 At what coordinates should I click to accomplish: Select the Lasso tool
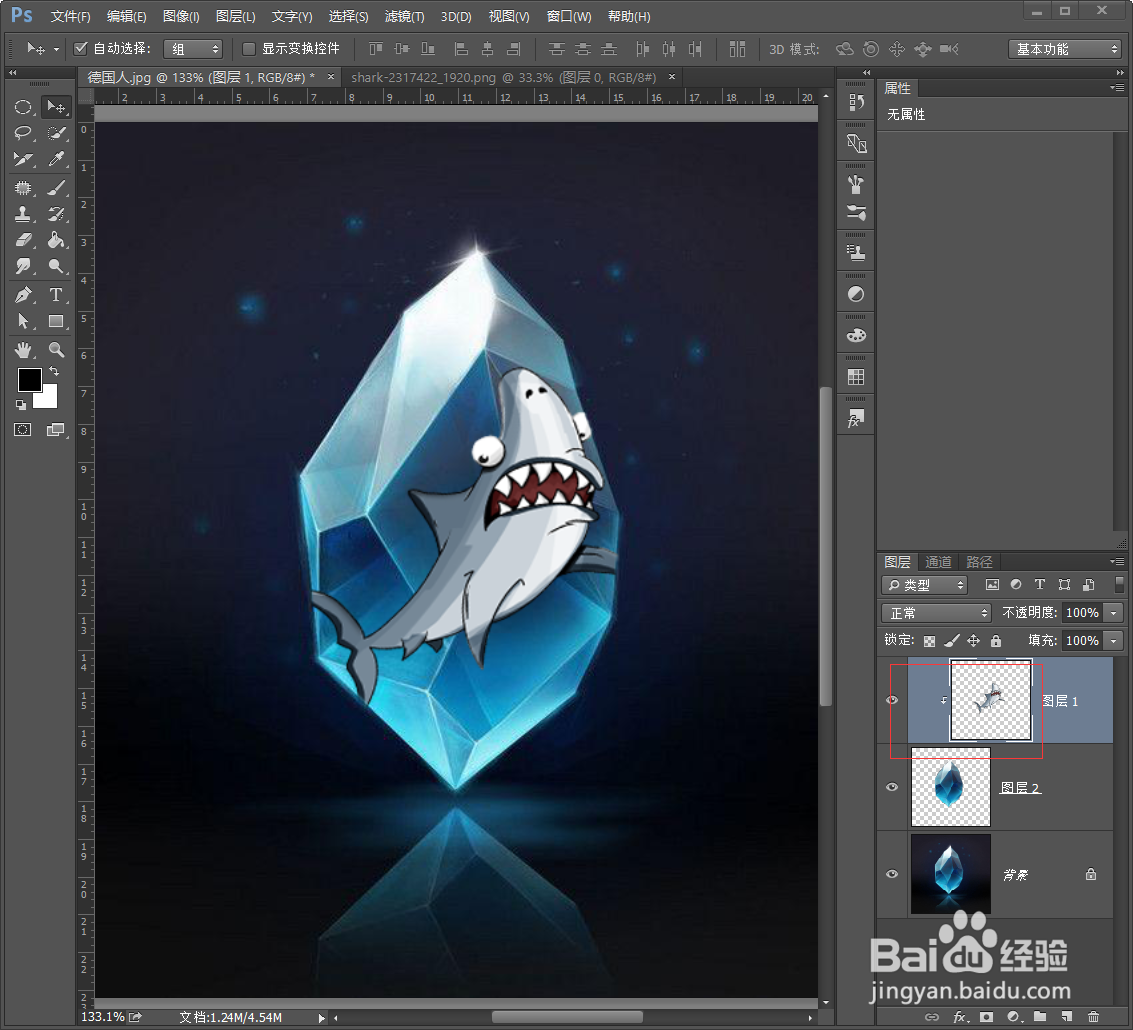23,133
